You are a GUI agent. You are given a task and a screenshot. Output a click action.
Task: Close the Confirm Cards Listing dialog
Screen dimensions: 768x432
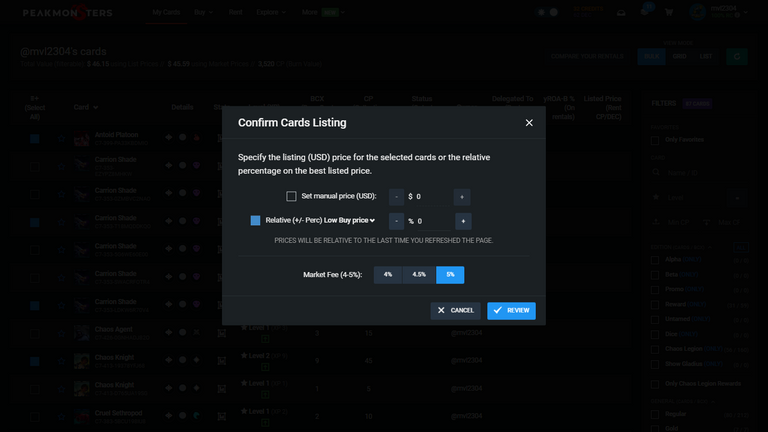tap(529, 123)
